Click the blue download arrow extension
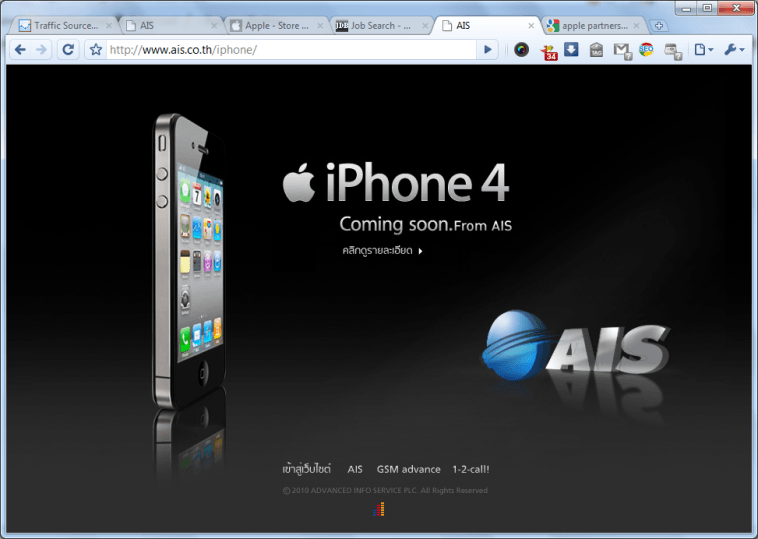Screen dimensions: 758x539 (x=572, y=49)
